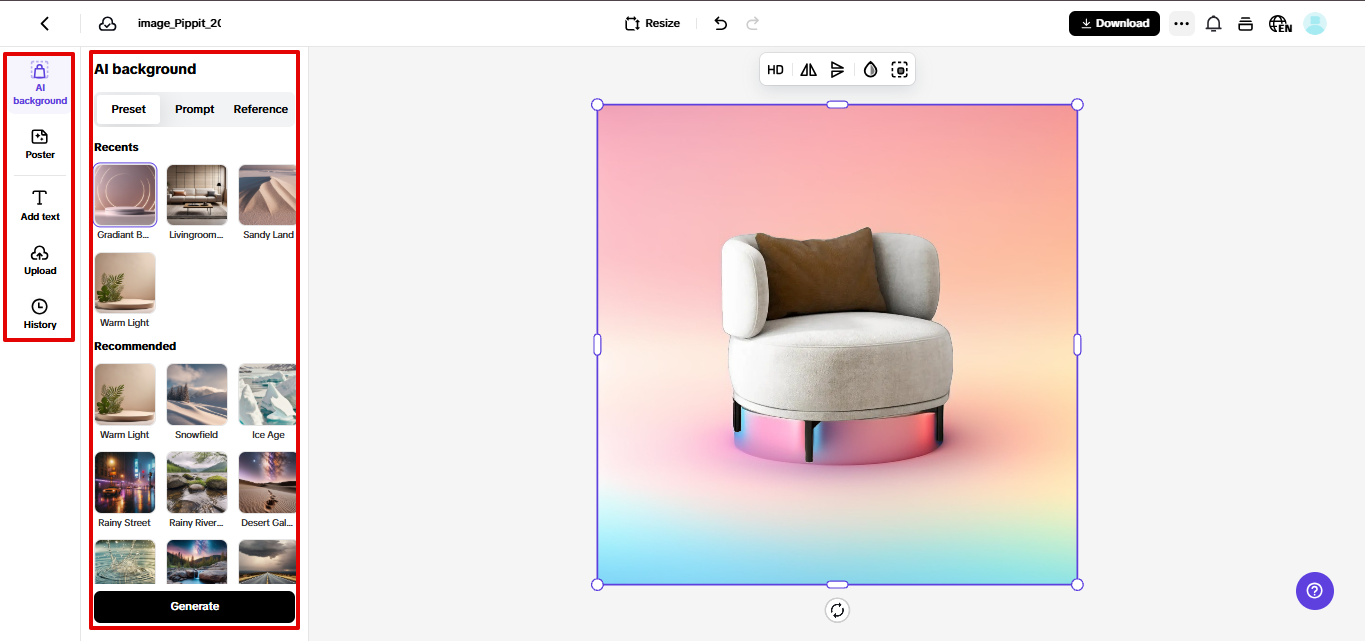Activate the smart selection tool

coord(899,69)
